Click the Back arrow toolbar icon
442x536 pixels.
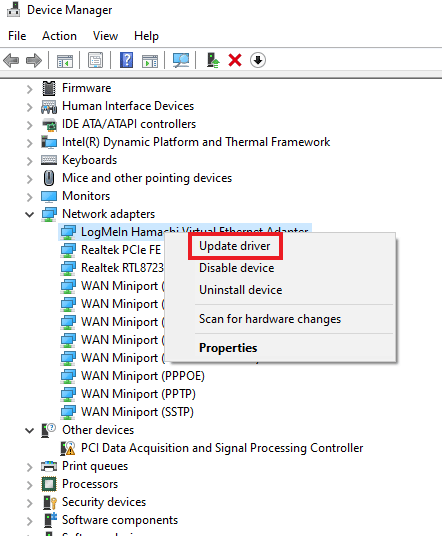pos(11,61)
